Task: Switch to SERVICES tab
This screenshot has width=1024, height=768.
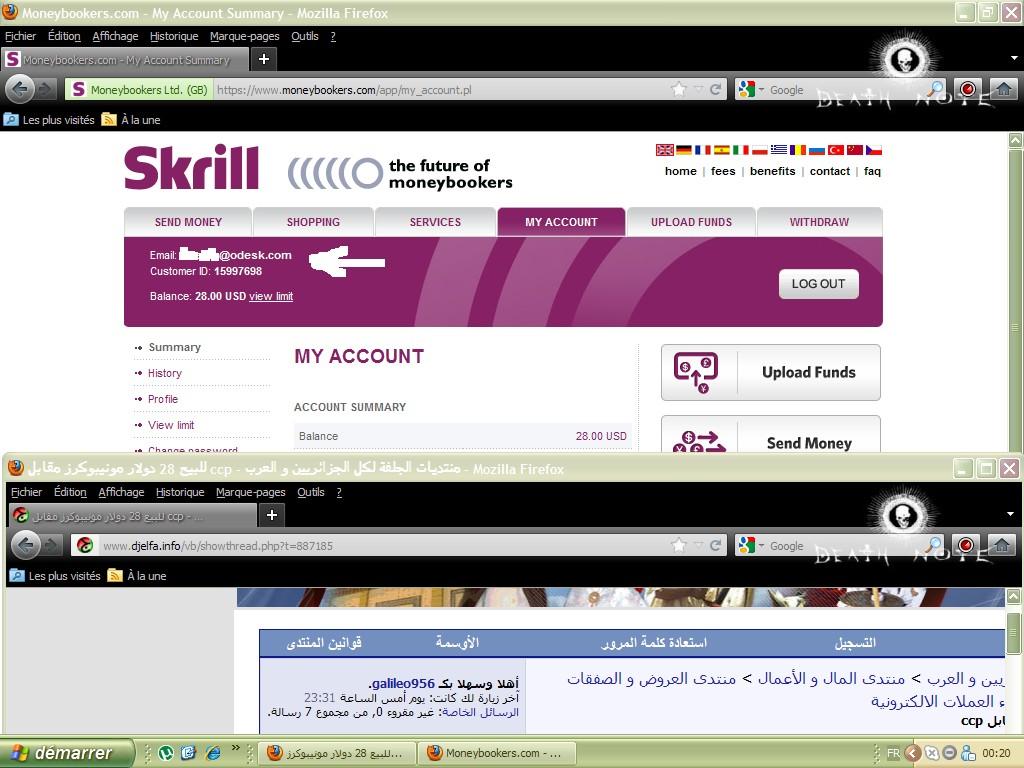Action: point(435,222)
